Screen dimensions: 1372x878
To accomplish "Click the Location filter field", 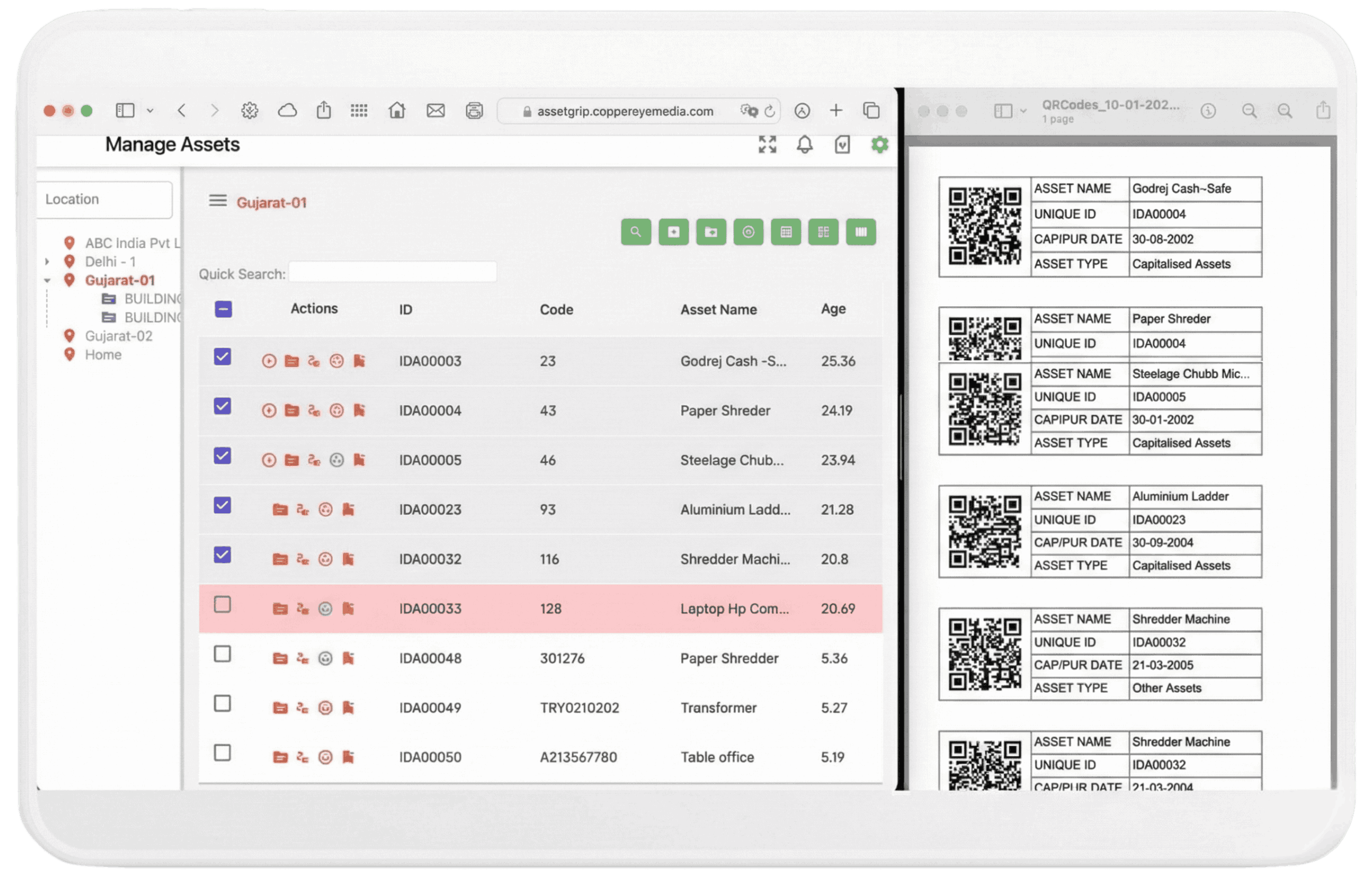I will coord(105,199).
